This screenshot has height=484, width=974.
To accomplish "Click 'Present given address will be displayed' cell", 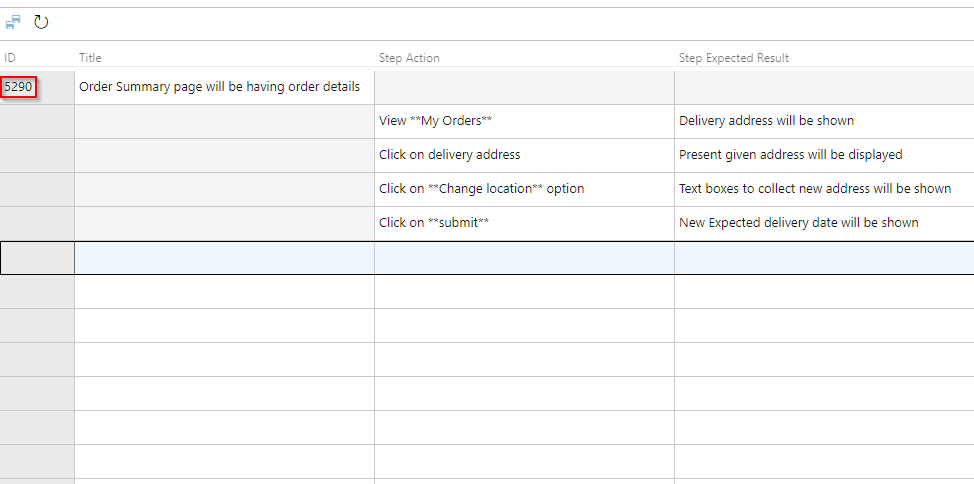I will pyautogui.click(x=824, y=155).
